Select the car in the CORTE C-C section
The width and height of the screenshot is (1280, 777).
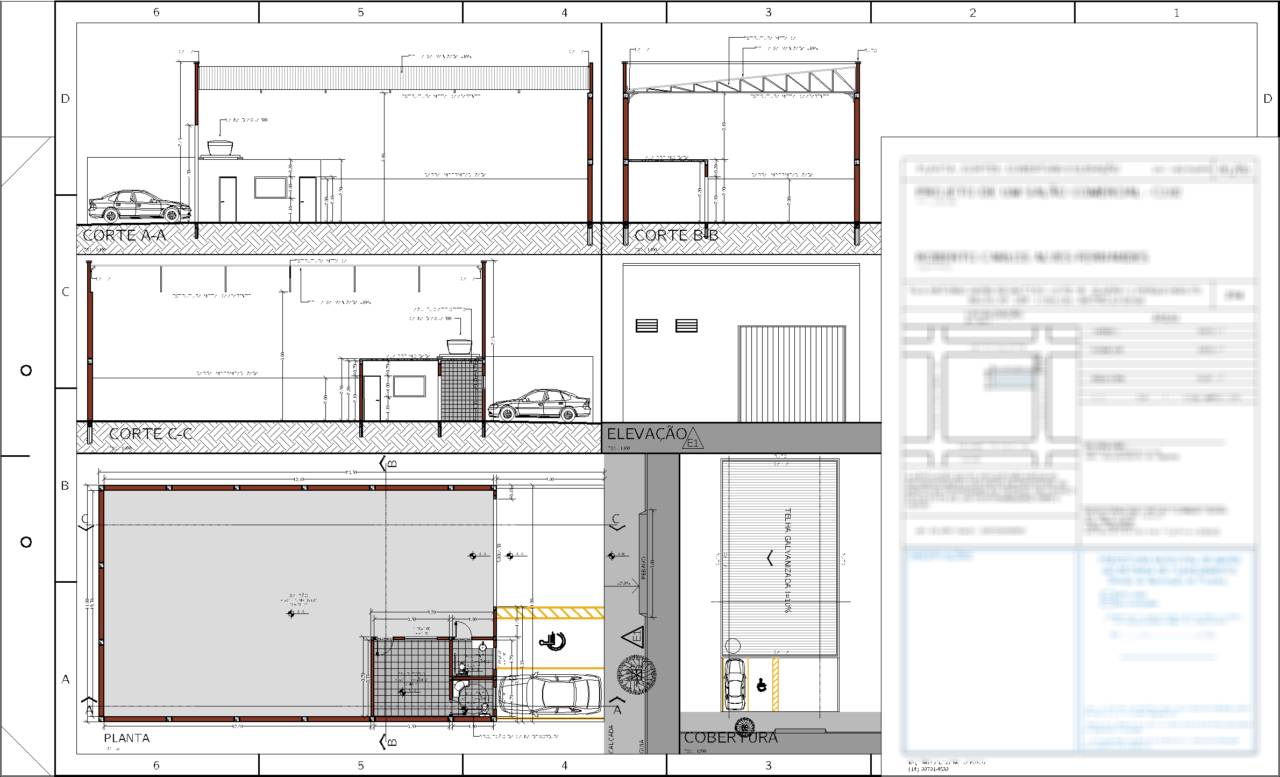click(538, 405)
